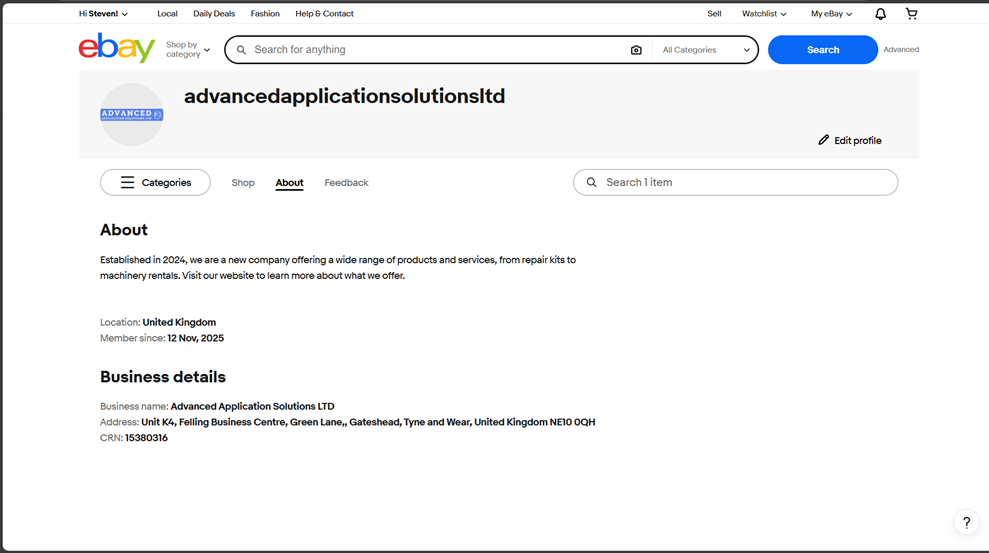Click the hamburger icon in Categories button
The height and width of the screenshot is (553, 989).
[127, 183]
